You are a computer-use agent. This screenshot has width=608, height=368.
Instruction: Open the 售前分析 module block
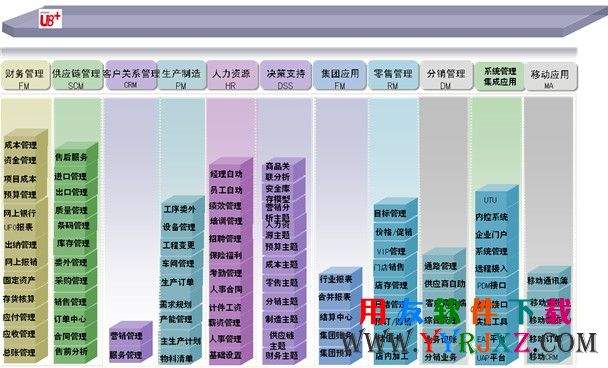coord(71,351)
